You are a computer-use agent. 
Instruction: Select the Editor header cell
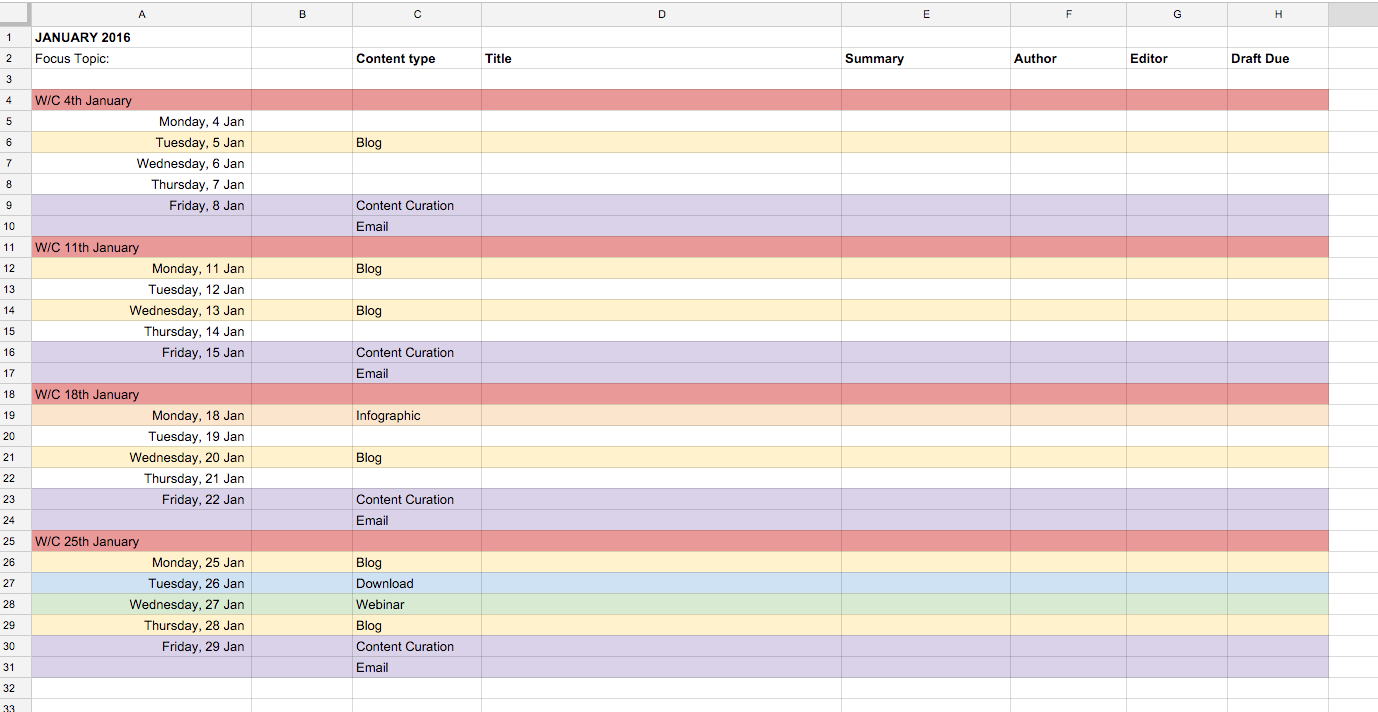[x=1177, y=59]
